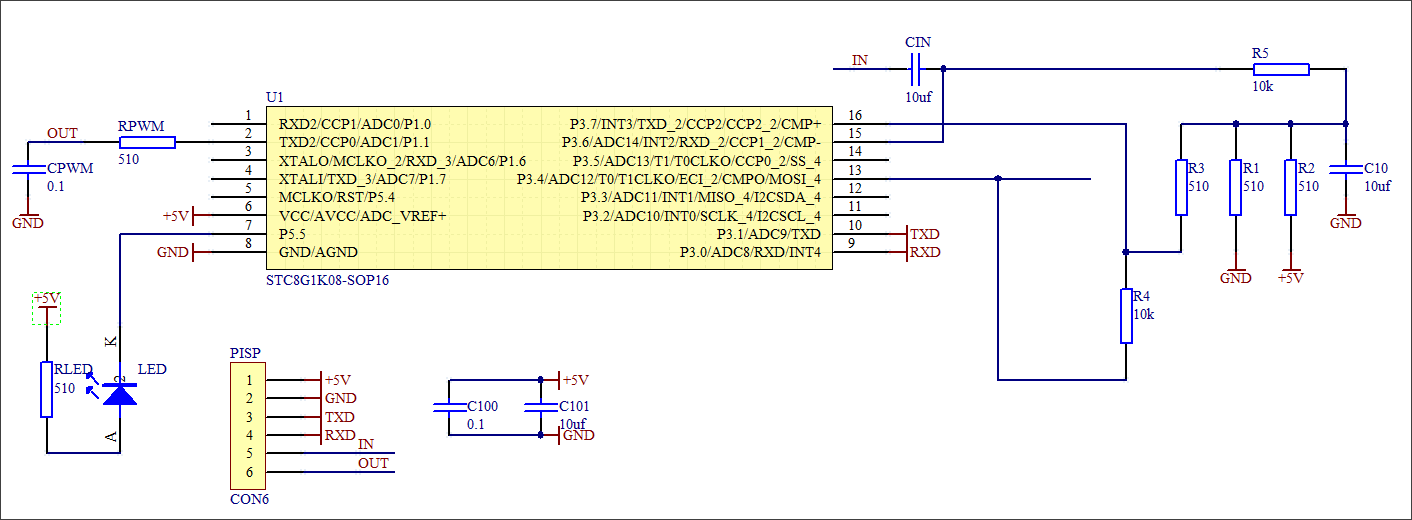1412x520 pixels.
Task: Click the VCC/AVCC/ADC_VREF+ pin name
Action: pyautogui.click(x=362, y=216)
